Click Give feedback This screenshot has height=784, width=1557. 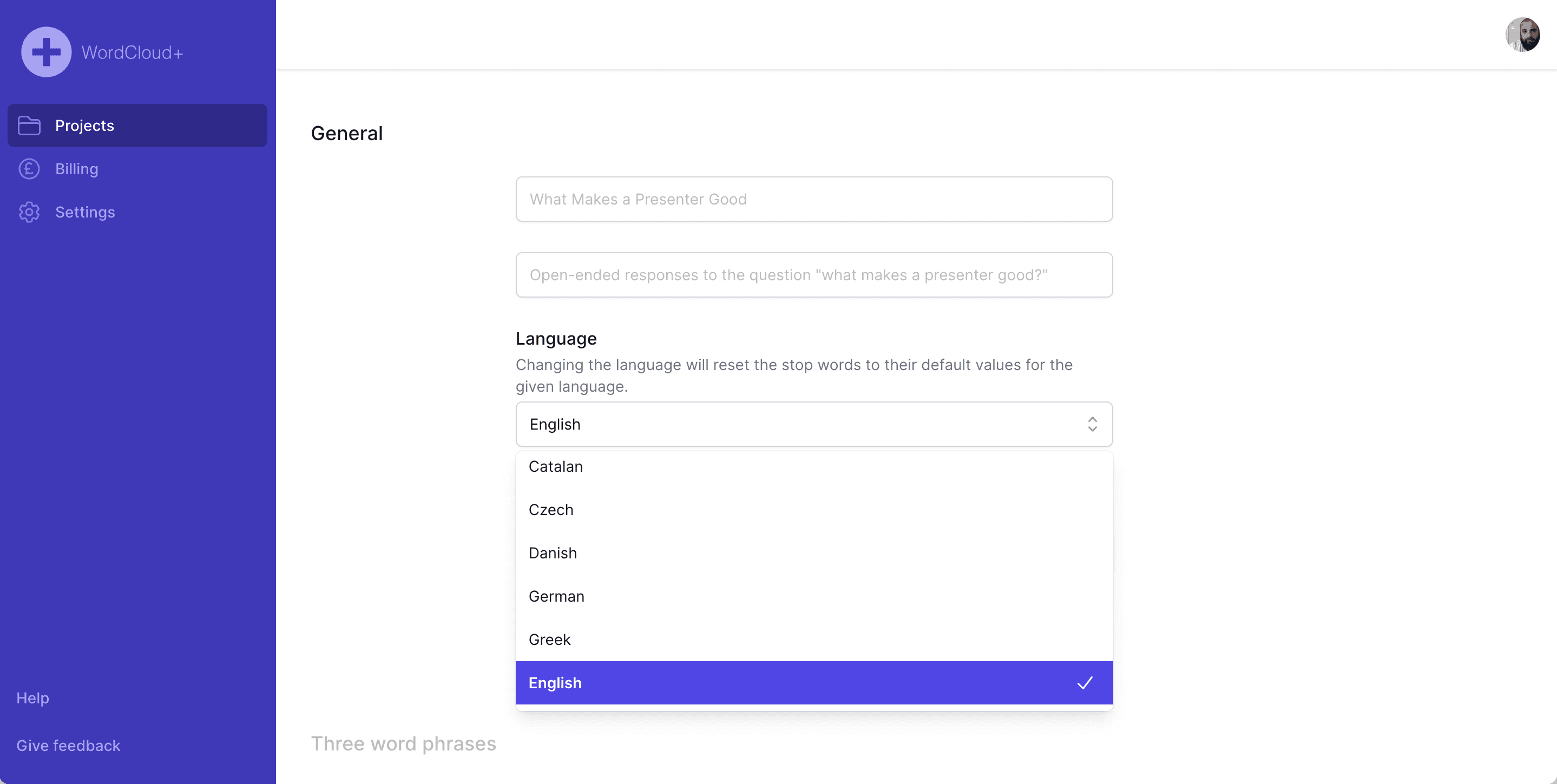68,745
